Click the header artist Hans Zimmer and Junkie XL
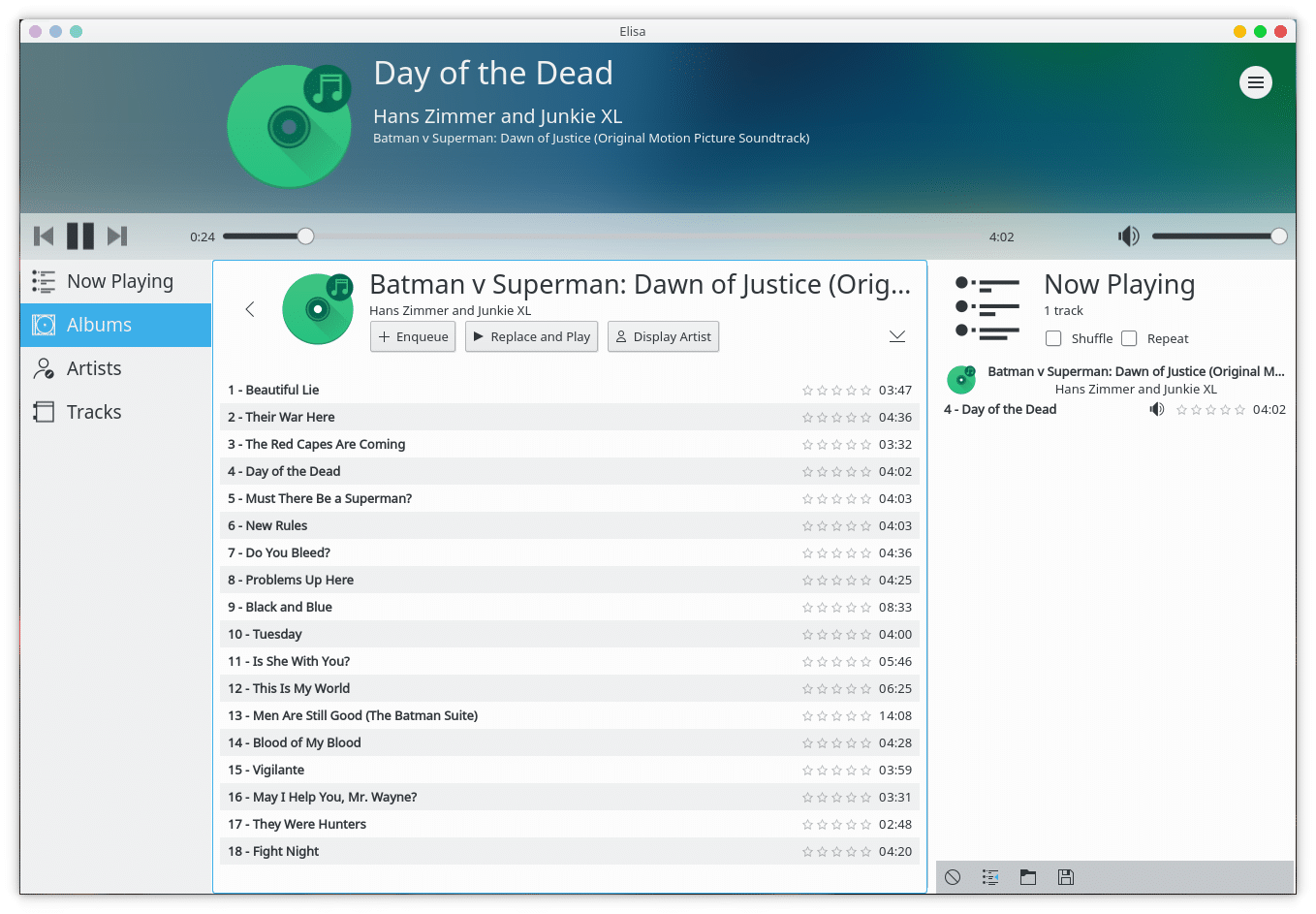Screen dimensions: 1316x914 point(497,116)
